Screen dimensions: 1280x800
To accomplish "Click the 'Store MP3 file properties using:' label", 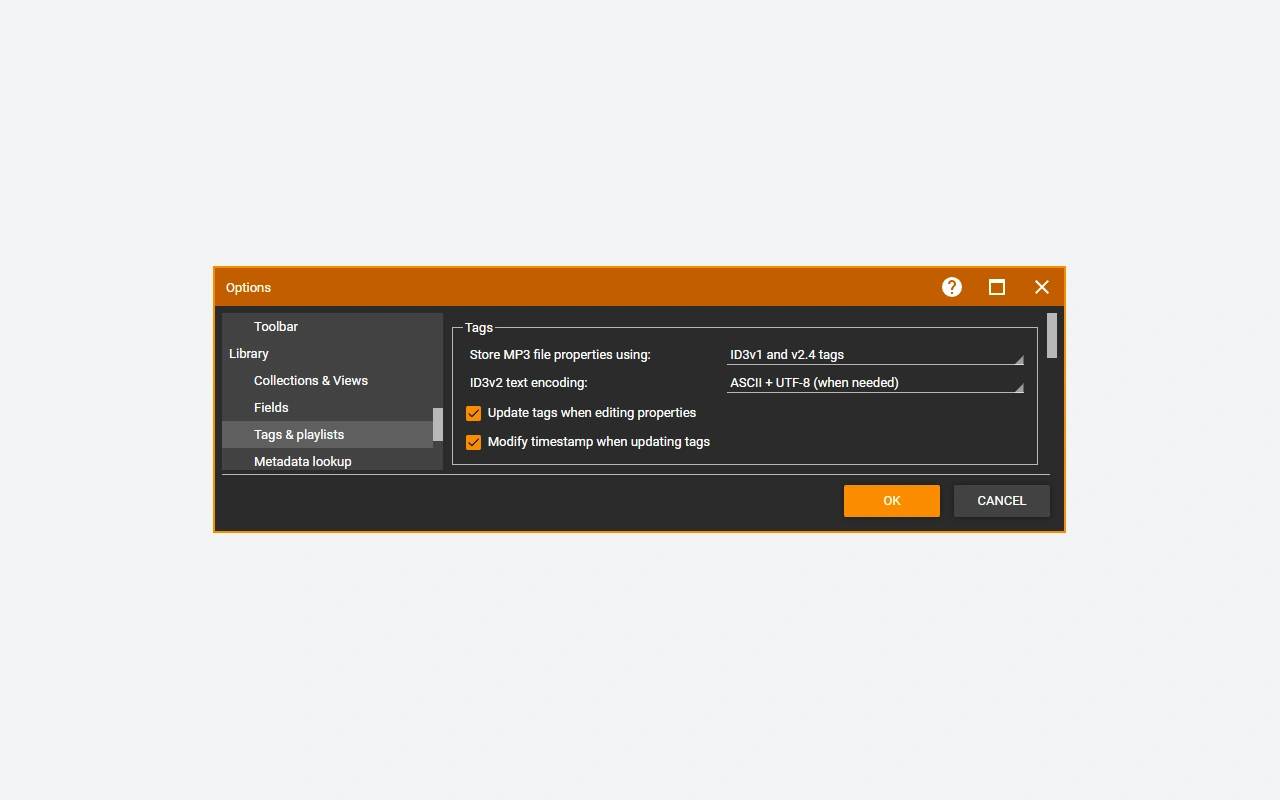I will [x=560, y=355].
